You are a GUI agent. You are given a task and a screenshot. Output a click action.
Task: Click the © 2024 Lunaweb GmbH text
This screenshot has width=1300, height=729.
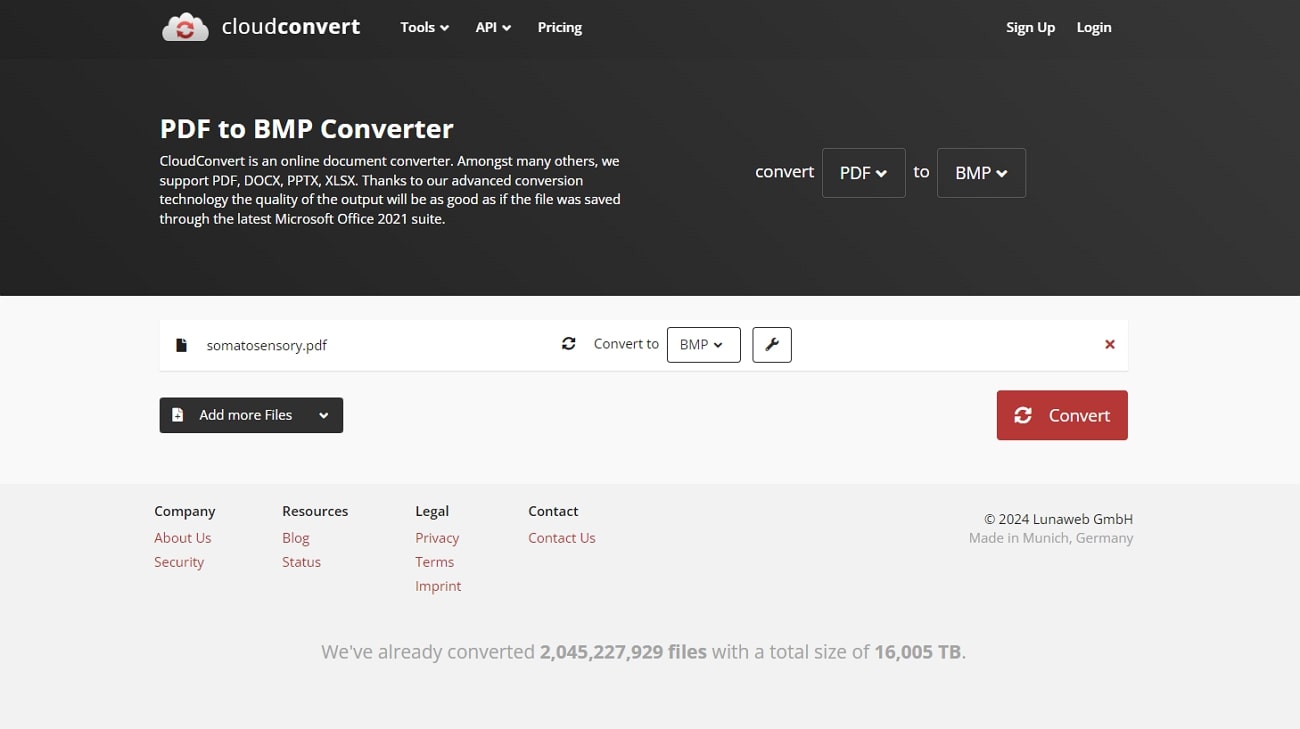point(1058,519)
